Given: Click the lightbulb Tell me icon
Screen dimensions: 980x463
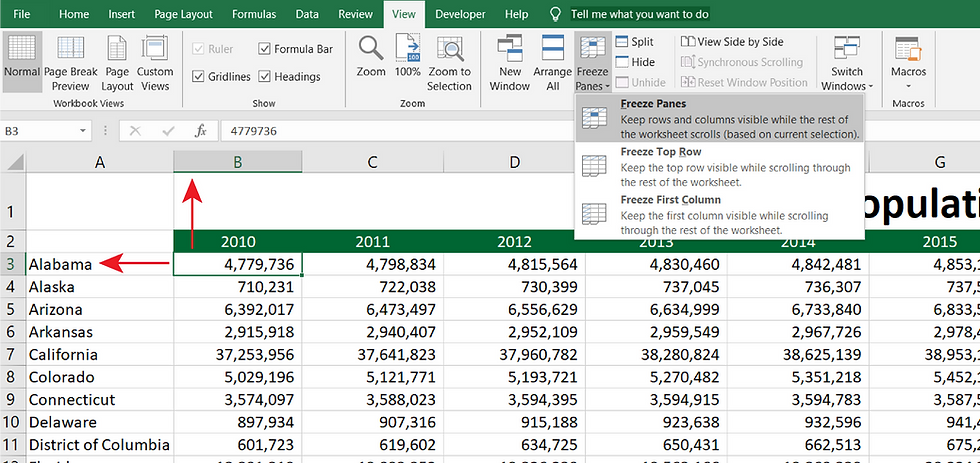Looking at the screenshot, I should click(x=554, y=14).
